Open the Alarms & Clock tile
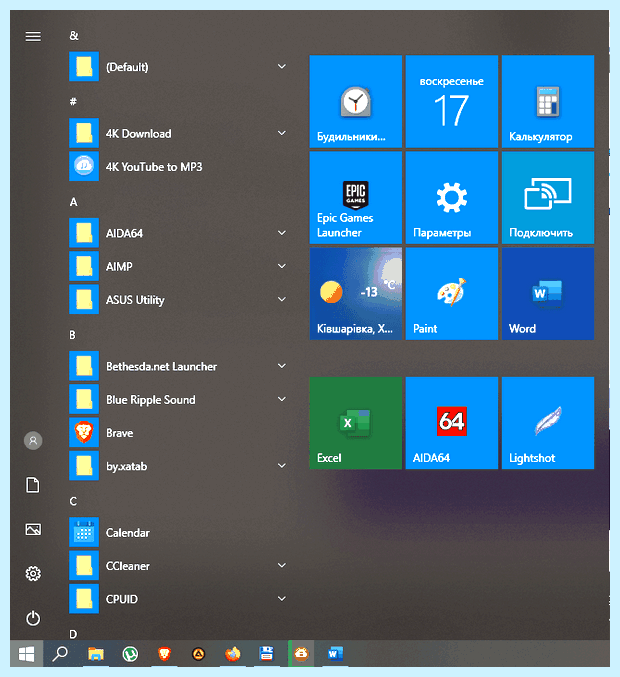This screenshot has height=677, width=620. 355,101
